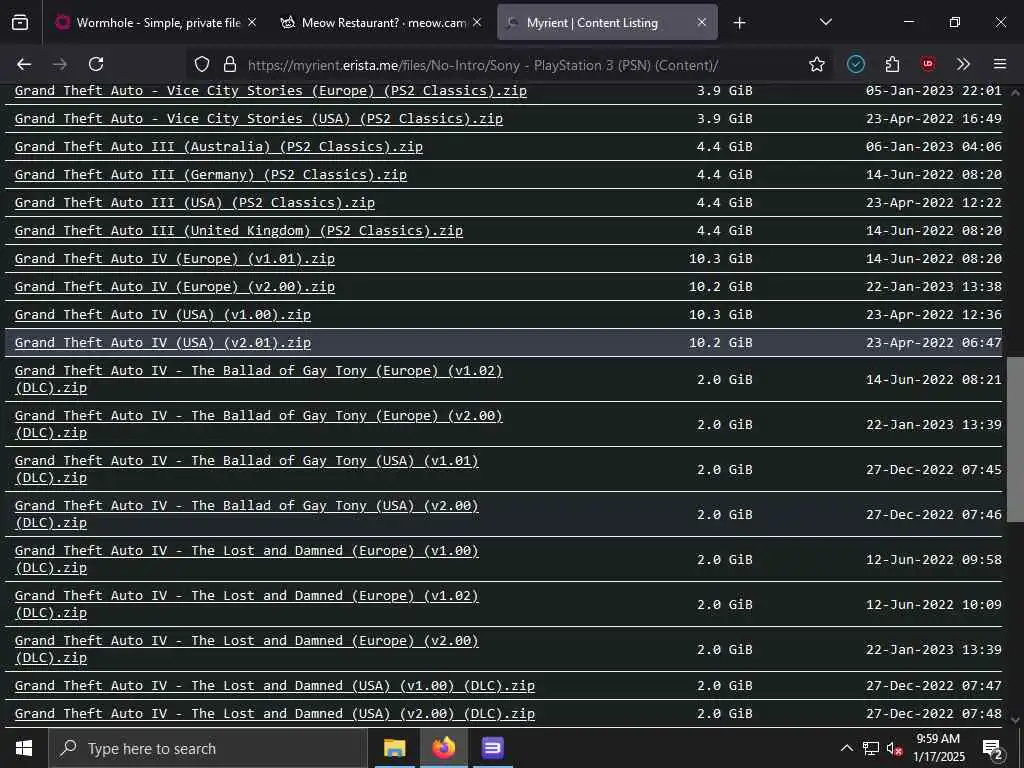Go back to previous page
Screen dimensions: 1024x768
pos(24,64)
